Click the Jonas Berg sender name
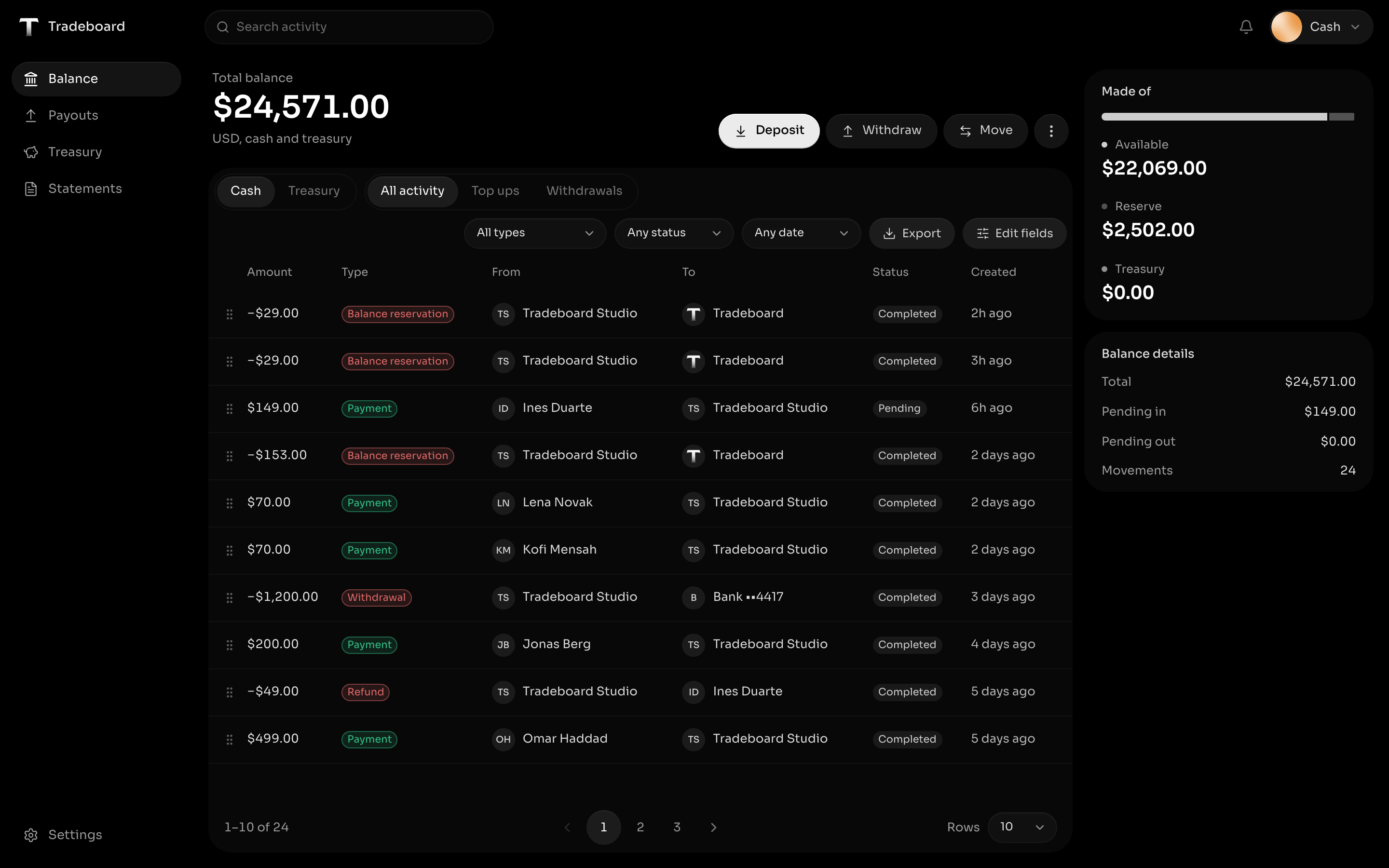The width and height of the screenshot is (1389, 868). coord(556,644)
